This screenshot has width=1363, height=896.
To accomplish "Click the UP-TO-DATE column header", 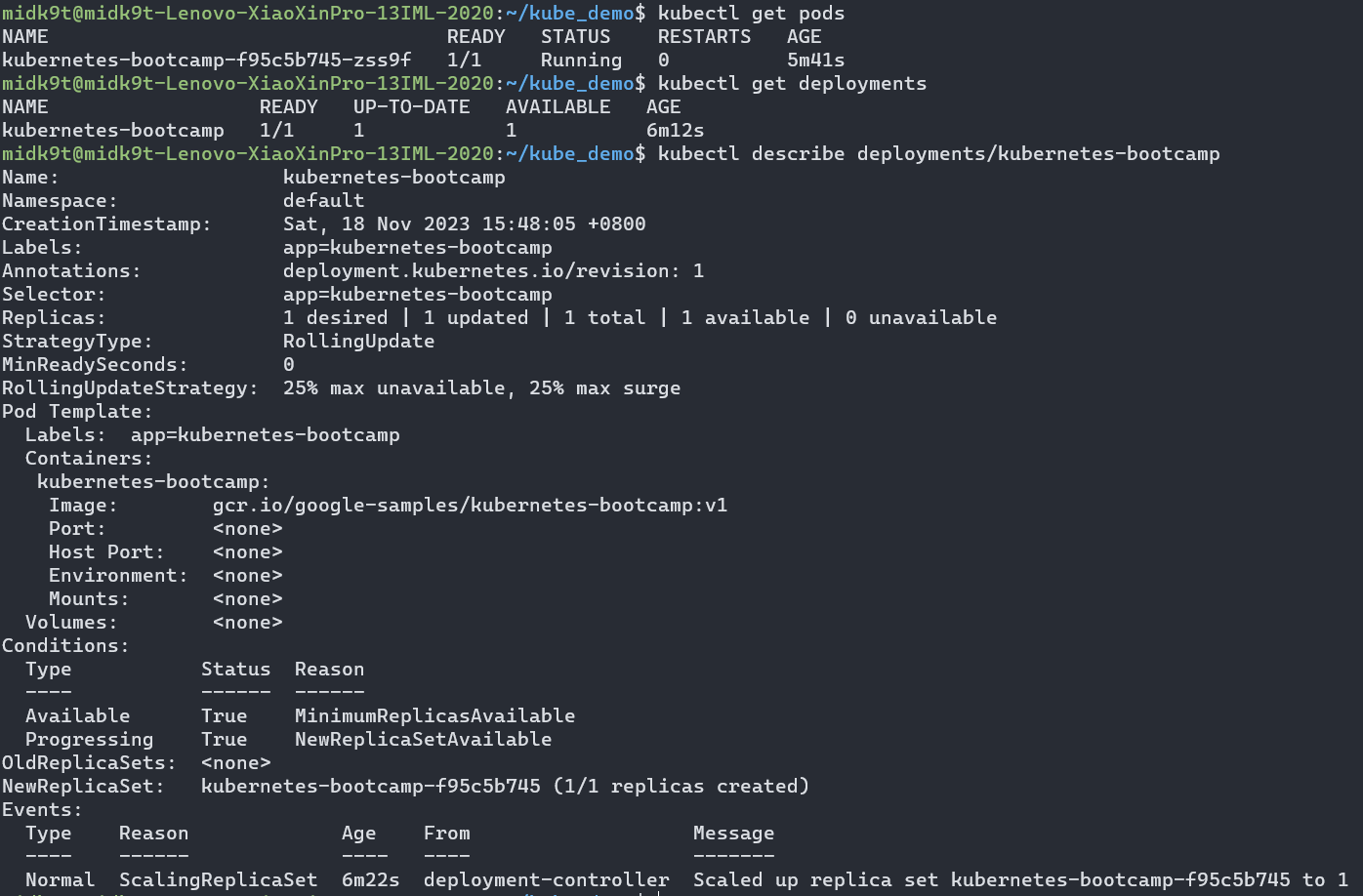I will point(411,106).
